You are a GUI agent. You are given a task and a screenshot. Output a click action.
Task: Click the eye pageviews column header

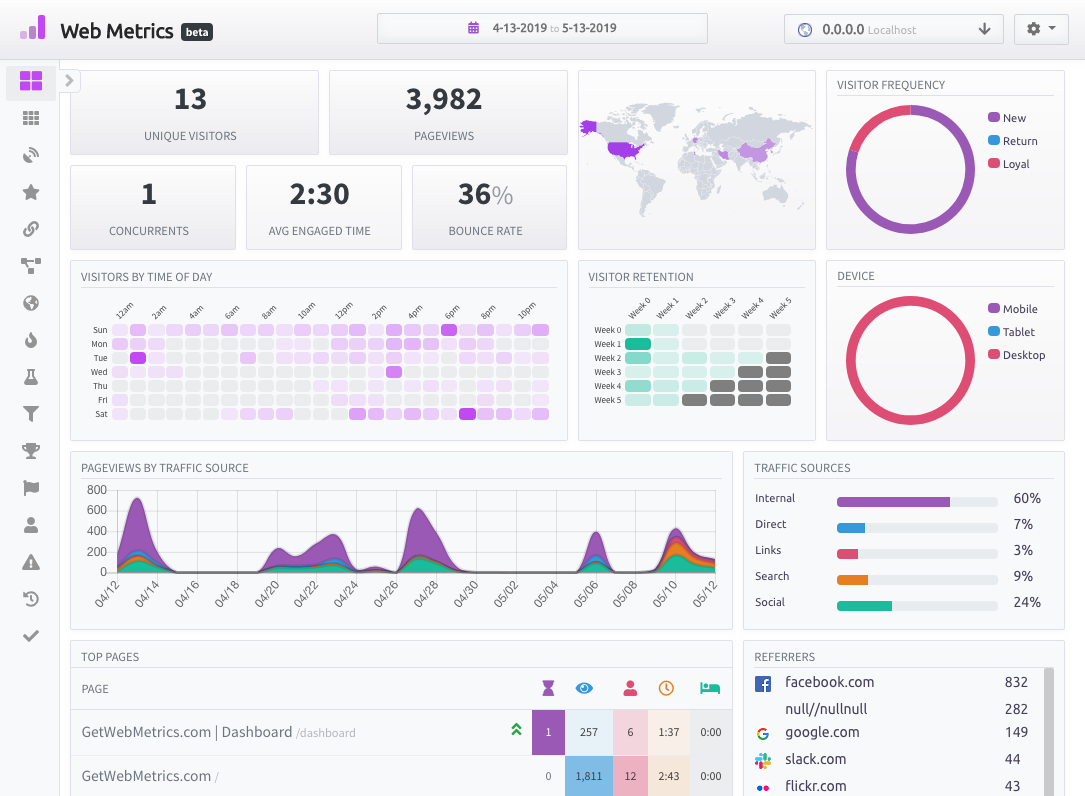pos(585,688)
